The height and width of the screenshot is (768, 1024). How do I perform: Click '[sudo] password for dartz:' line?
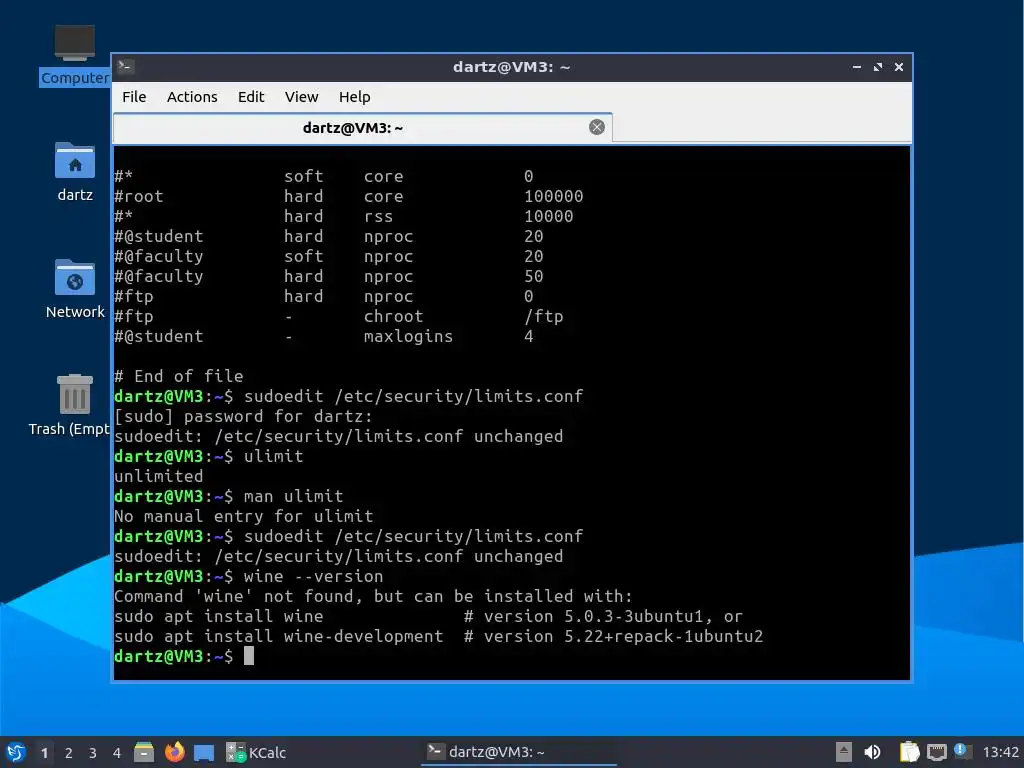click(244, 417)
